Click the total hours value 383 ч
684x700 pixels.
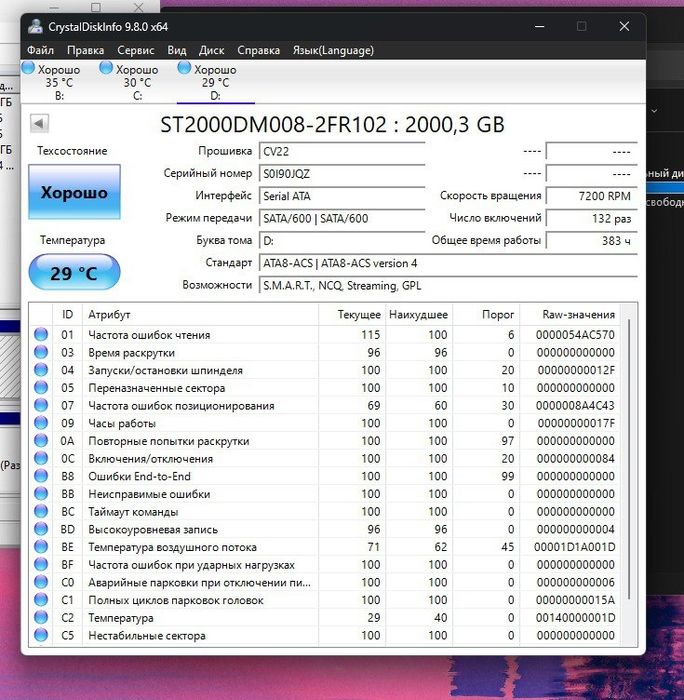click(592, 240)
